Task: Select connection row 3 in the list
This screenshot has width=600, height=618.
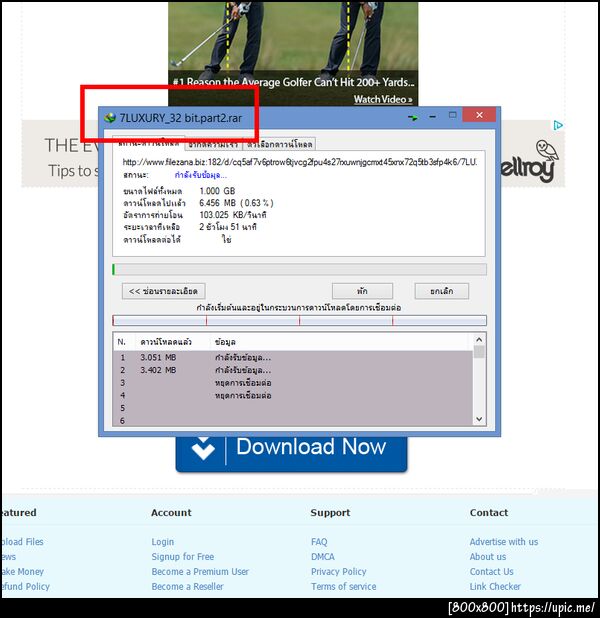Action: [x=293, y=383]
